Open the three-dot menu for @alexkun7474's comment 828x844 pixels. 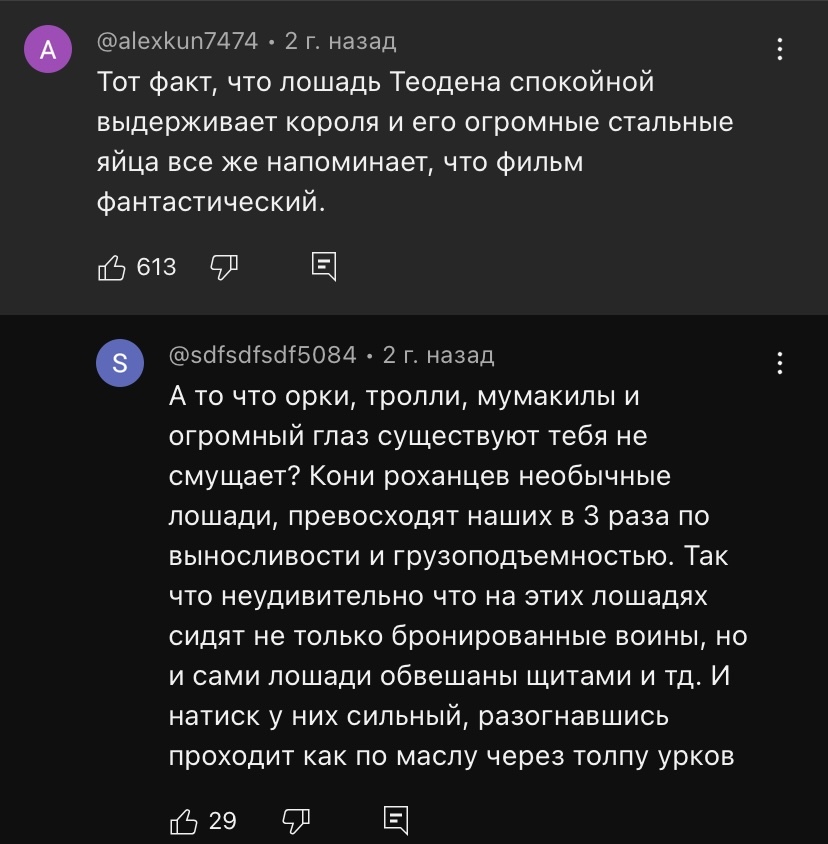780,49
